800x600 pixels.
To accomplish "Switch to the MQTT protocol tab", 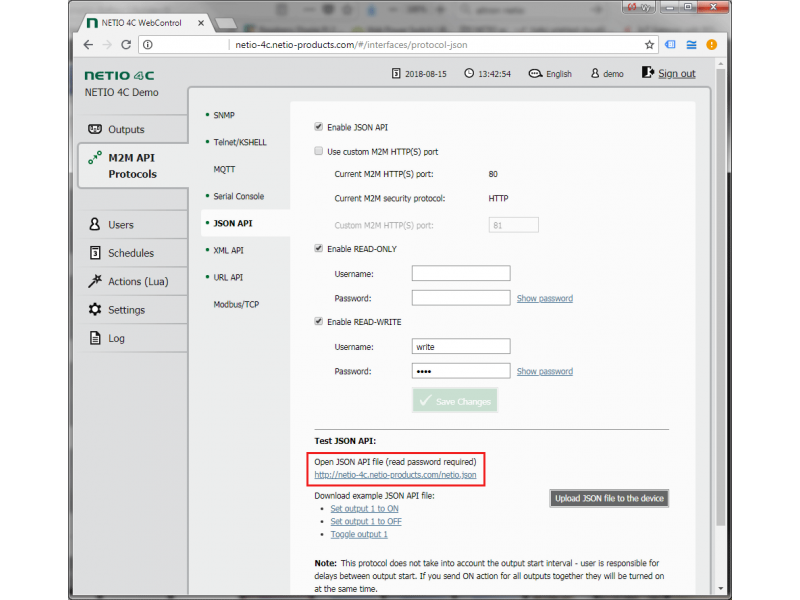I will (224, 169).
